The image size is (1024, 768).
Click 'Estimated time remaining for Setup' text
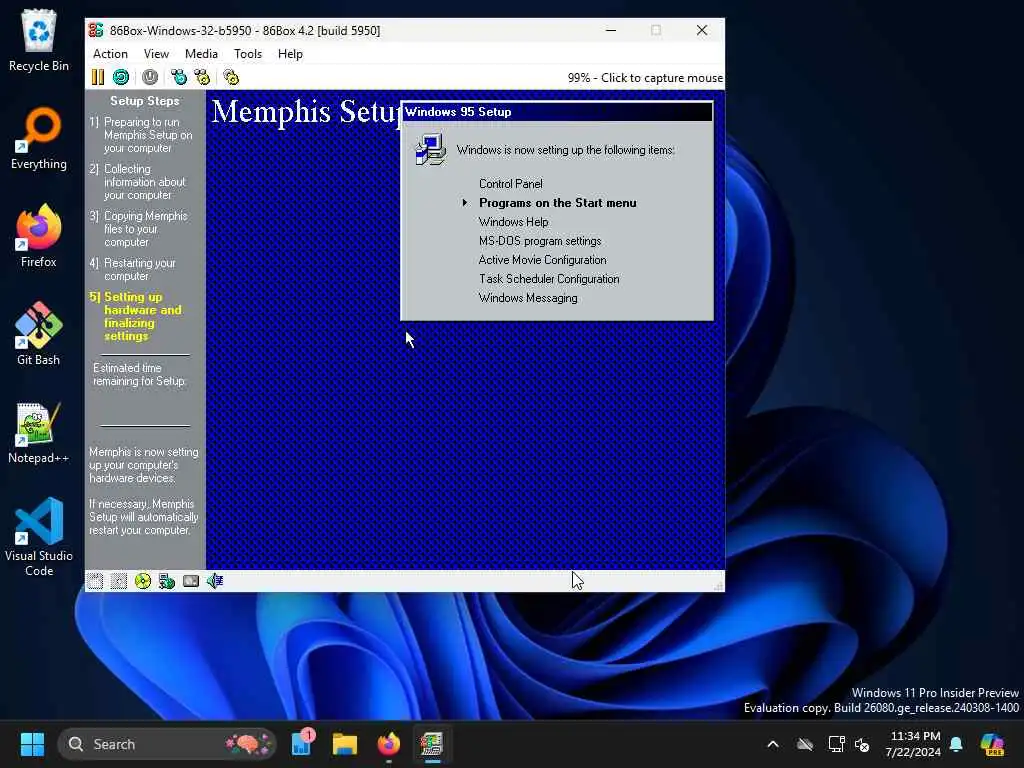tap(140, 374)
